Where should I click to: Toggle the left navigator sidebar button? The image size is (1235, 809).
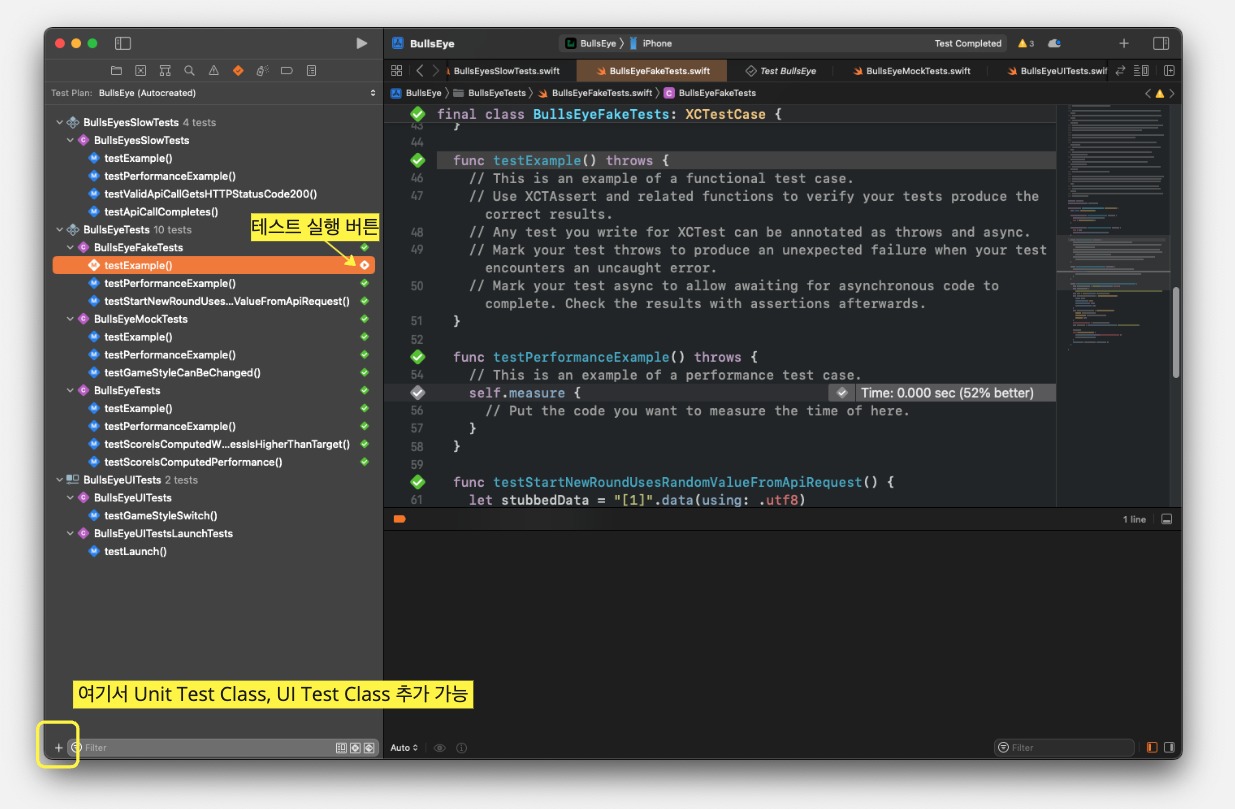pyautogui.click(x=123, y=43)
